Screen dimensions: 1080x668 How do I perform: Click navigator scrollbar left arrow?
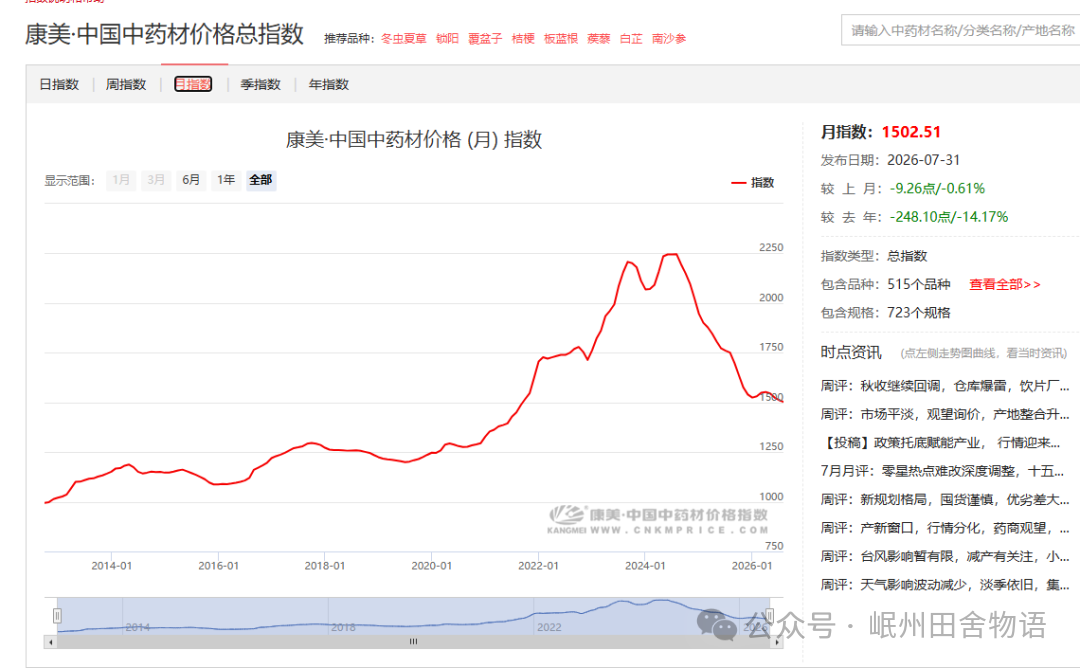[50, 642]
